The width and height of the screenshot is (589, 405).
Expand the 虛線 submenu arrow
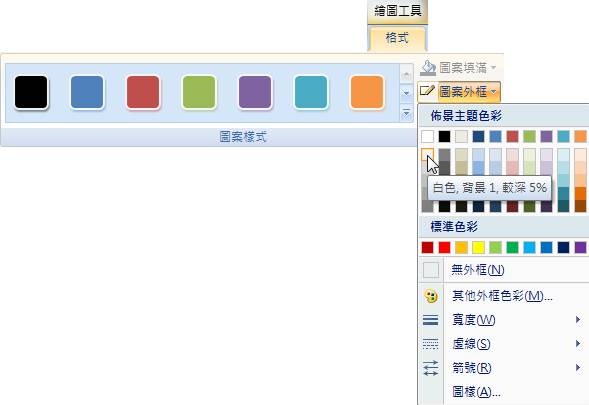pyautogui.click(x=578, y=343)
